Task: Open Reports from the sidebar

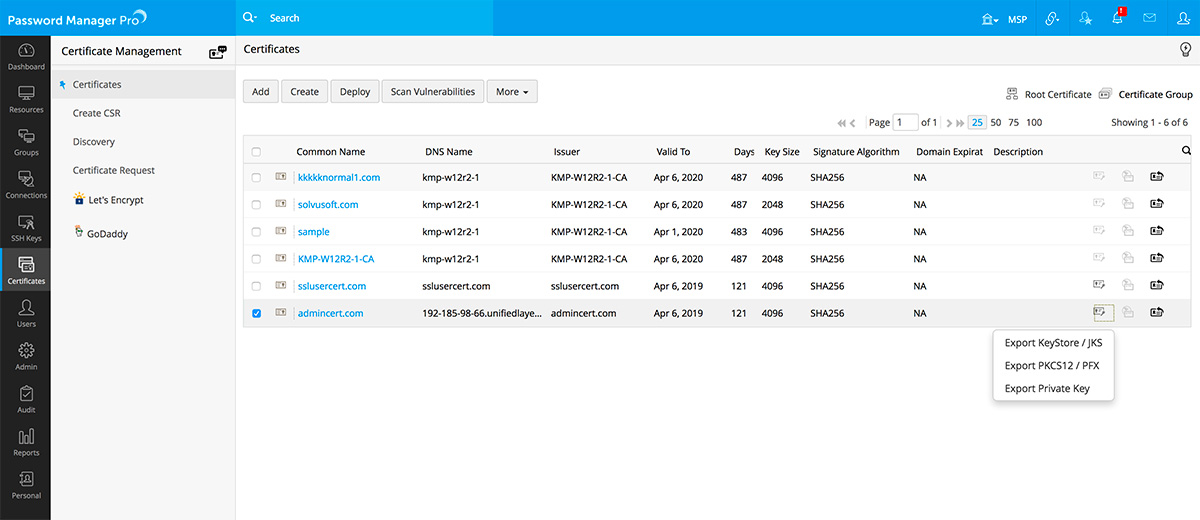Action: (x=26, y=442)
